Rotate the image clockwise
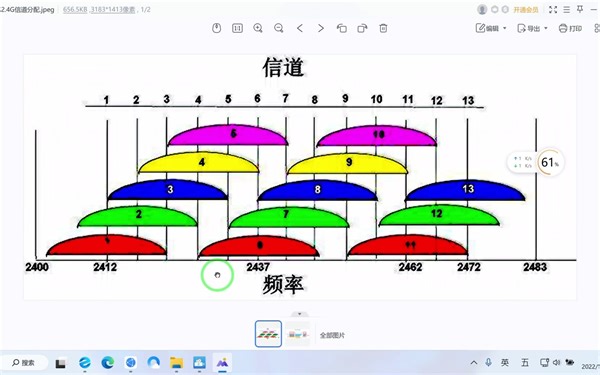Screen dimensions: 600x375 click(x=362, y=28)
